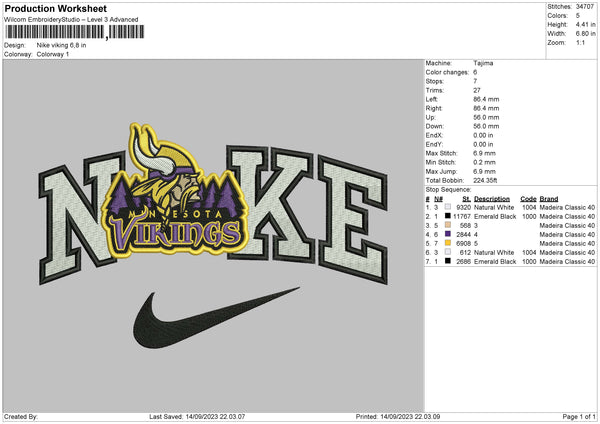Click the Color changes value "6"
This screenshot has height=424, width=600.
(475, 72)
